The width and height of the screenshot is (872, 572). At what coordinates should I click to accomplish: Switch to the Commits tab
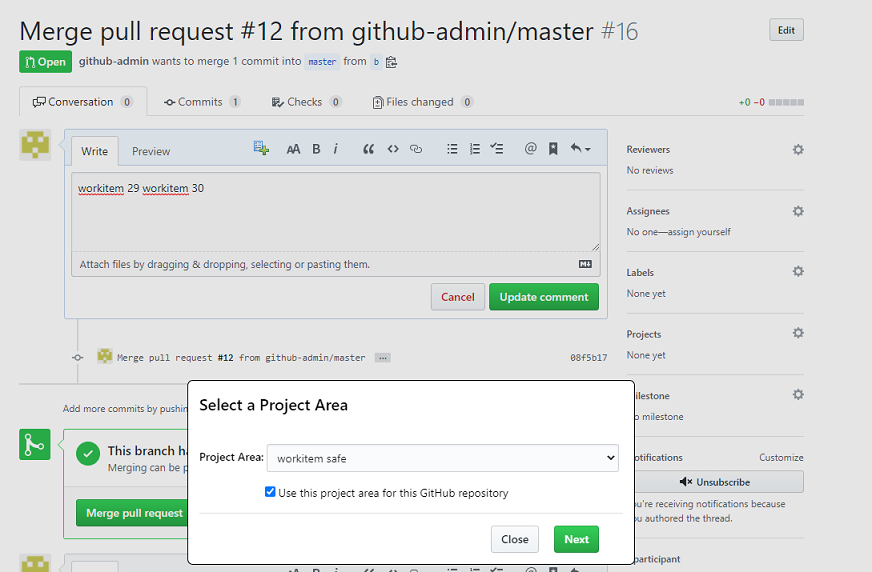coord(202,102)
